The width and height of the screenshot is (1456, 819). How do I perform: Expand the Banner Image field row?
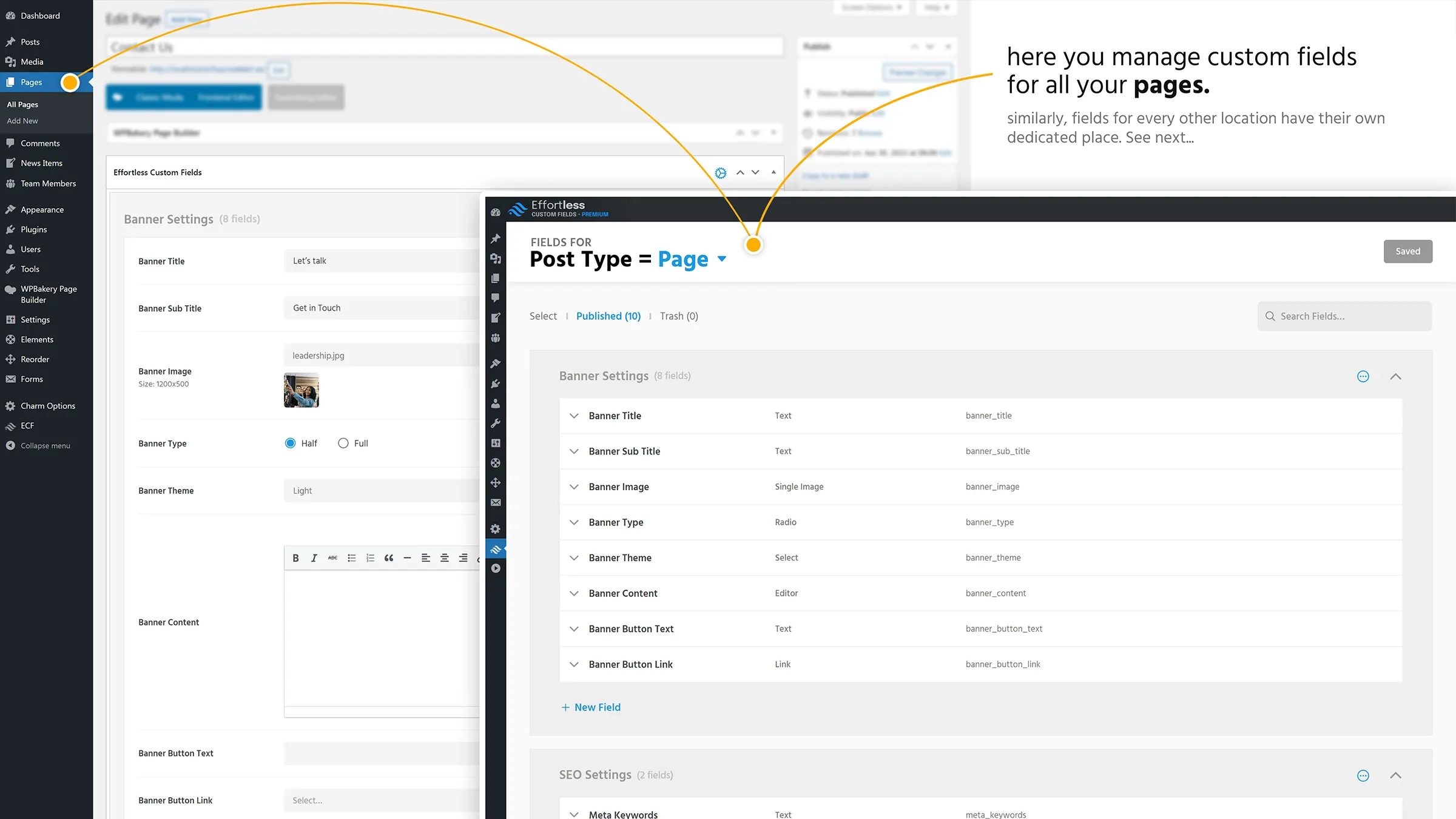tap(574, 486)
